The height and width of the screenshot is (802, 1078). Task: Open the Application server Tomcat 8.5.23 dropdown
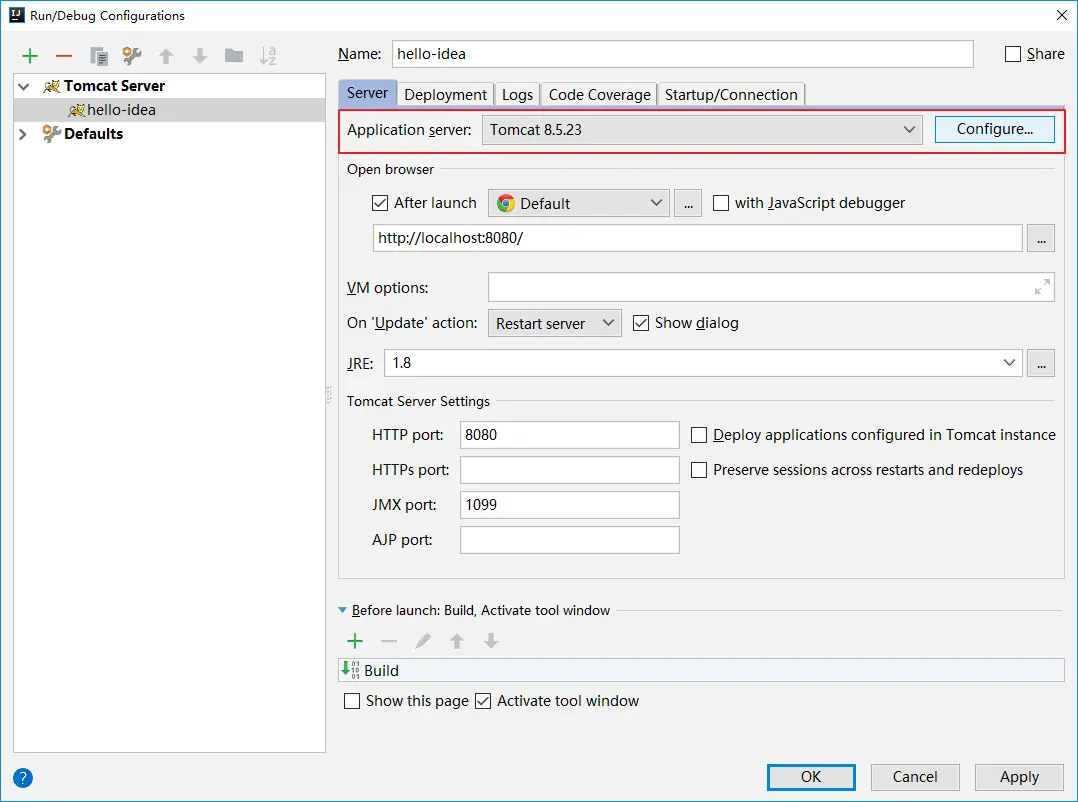point(703,130)
